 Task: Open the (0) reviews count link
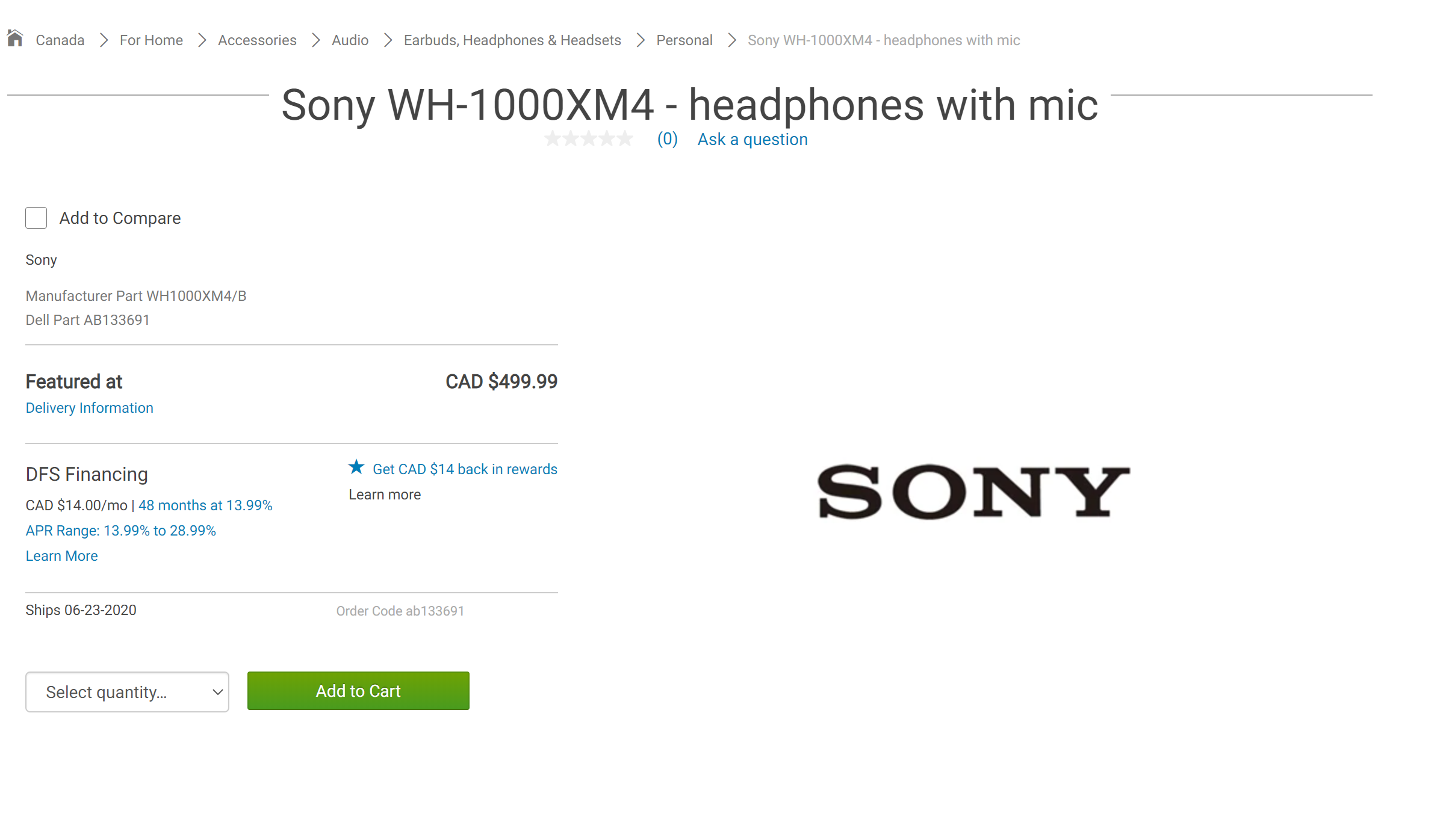(x=667, y=139)
